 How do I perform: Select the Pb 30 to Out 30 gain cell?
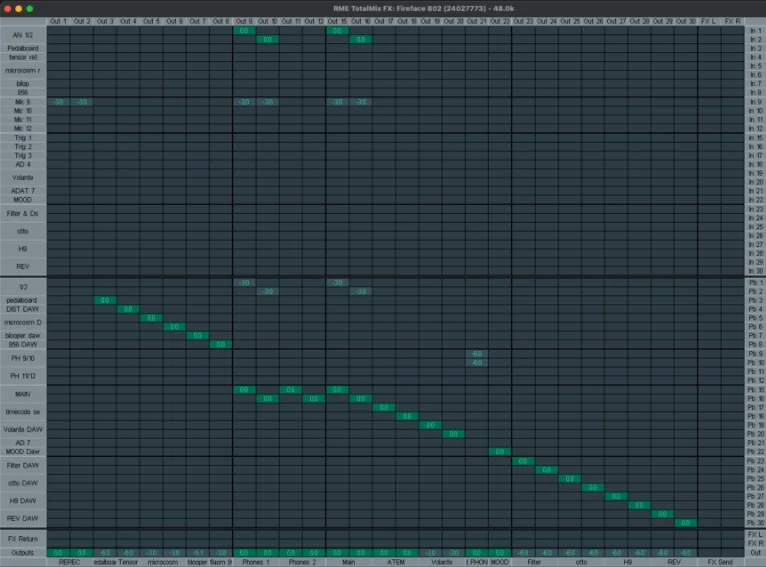685,523
